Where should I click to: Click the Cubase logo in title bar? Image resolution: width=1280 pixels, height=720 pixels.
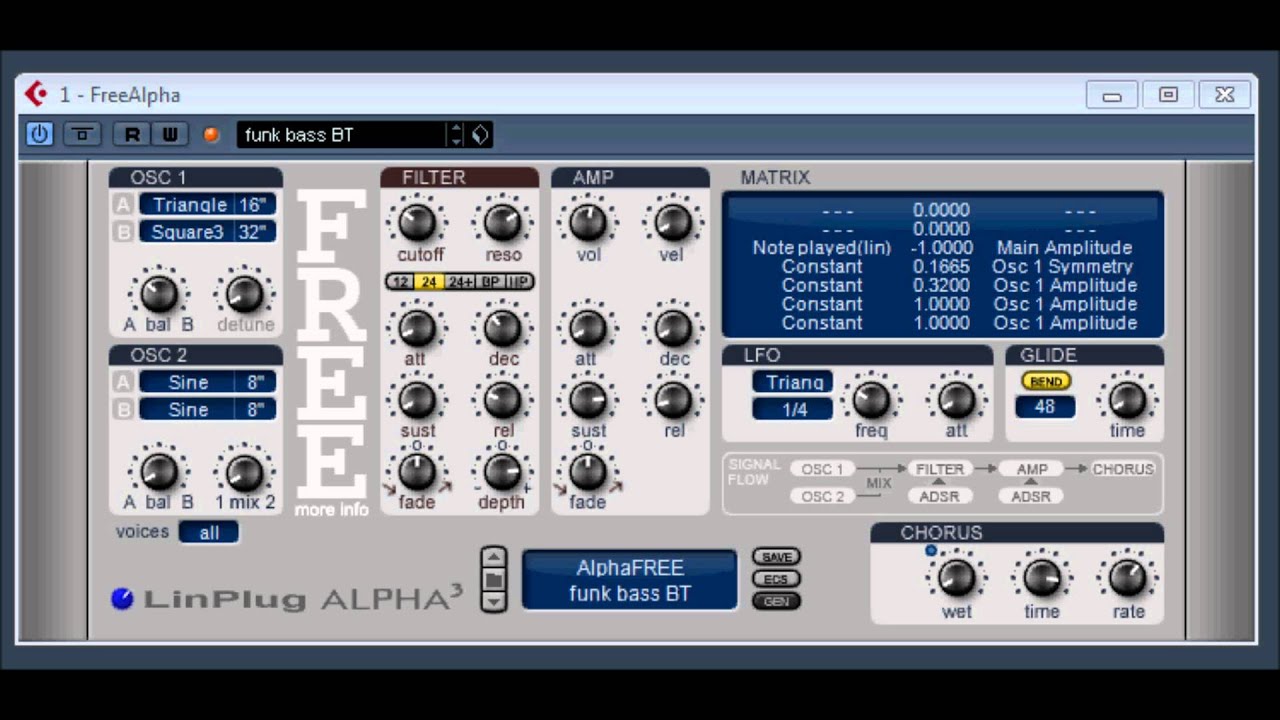pyautogui.click(x=37, y=94)
